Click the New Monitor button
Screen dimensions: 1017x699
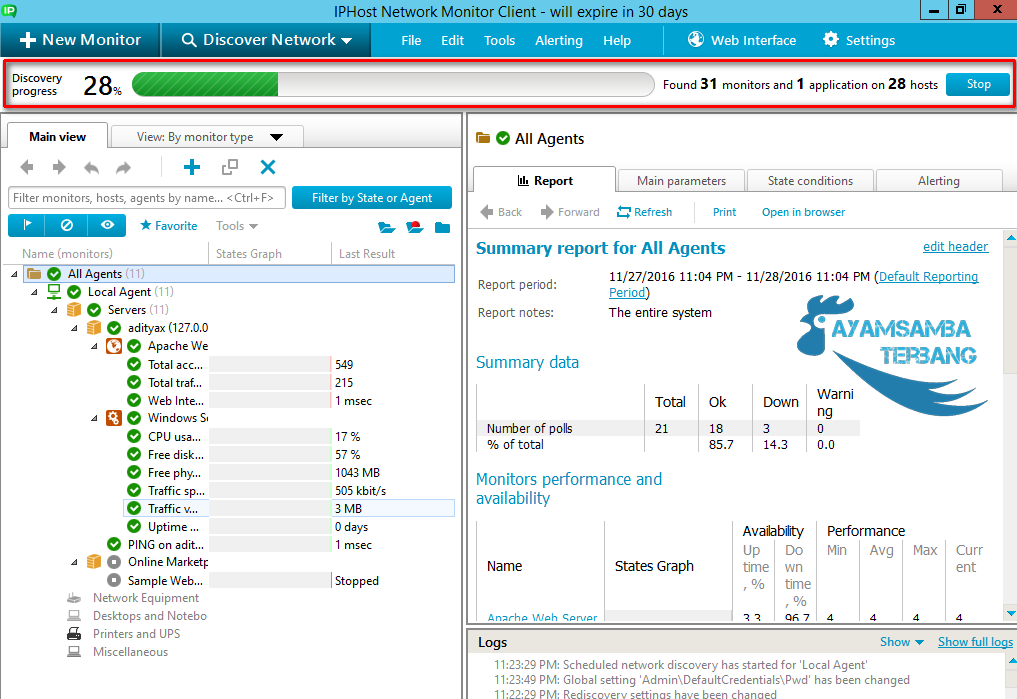tap(80, 40)
